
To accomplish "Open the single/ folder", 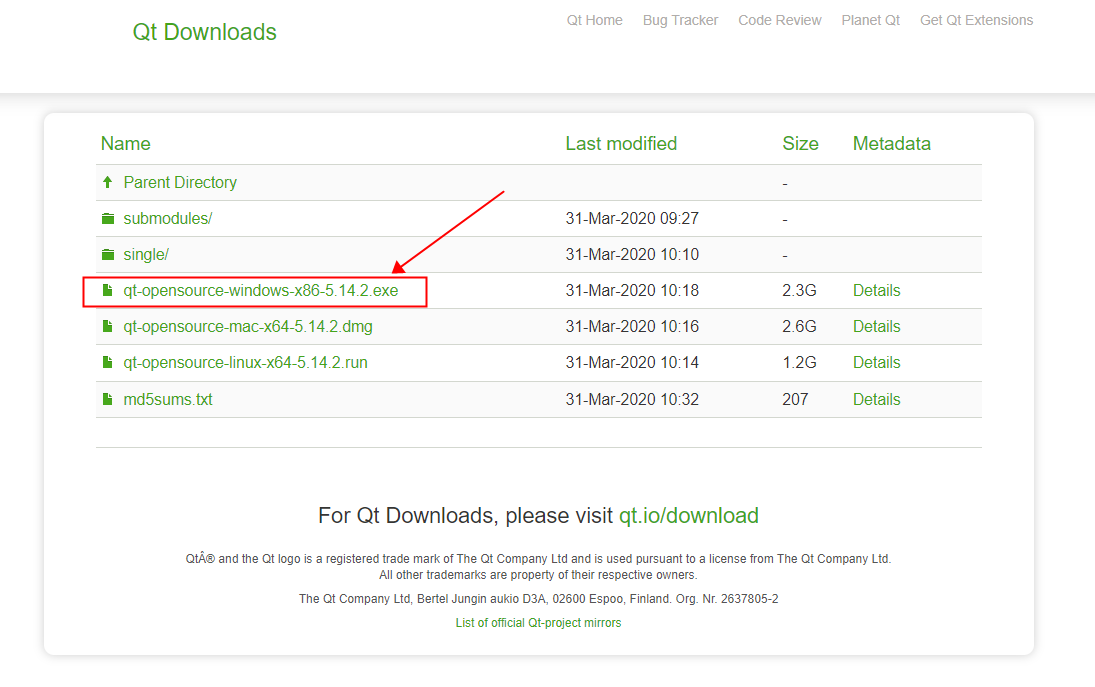I will point(146,255).
